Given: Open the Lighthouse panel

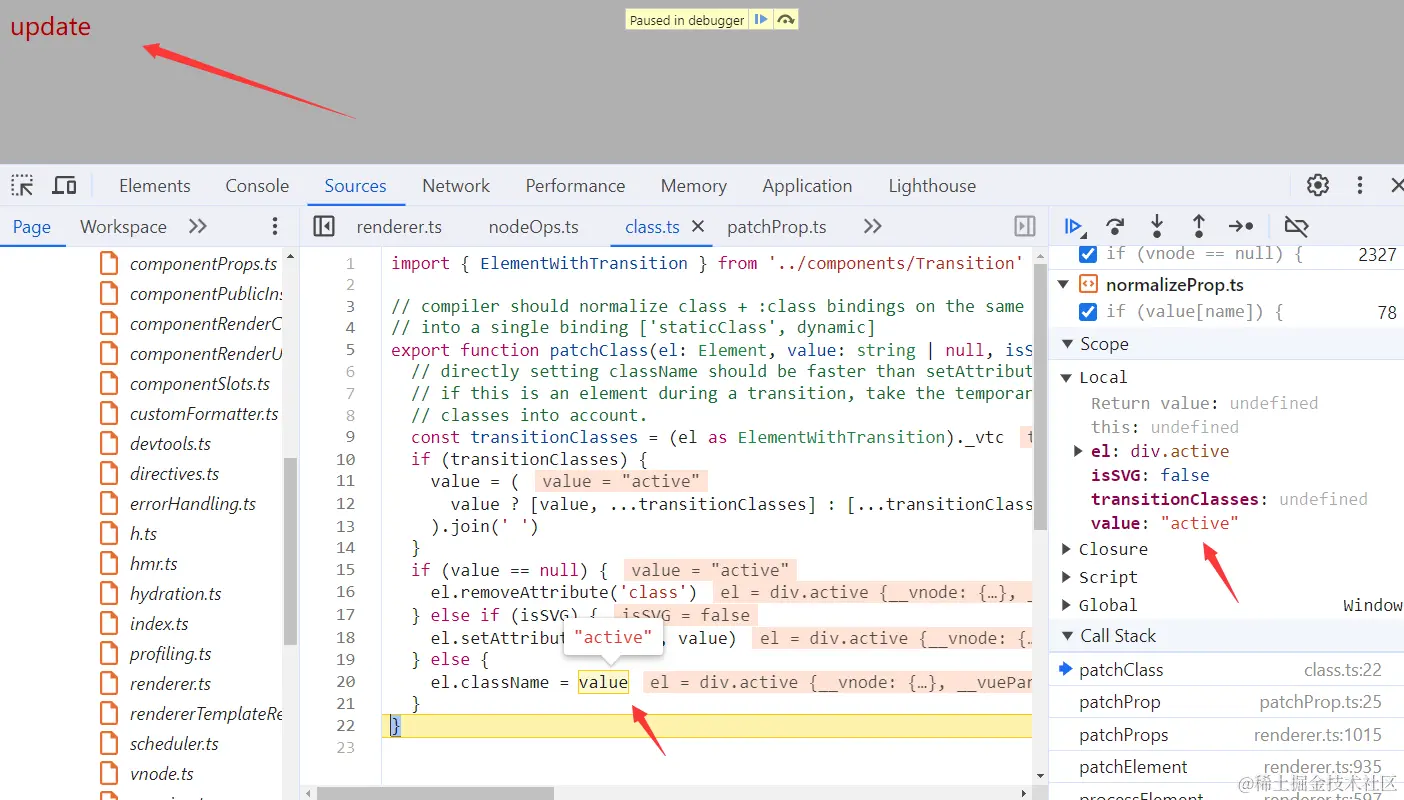Looking at the screenshot, I should coord(932,186).
